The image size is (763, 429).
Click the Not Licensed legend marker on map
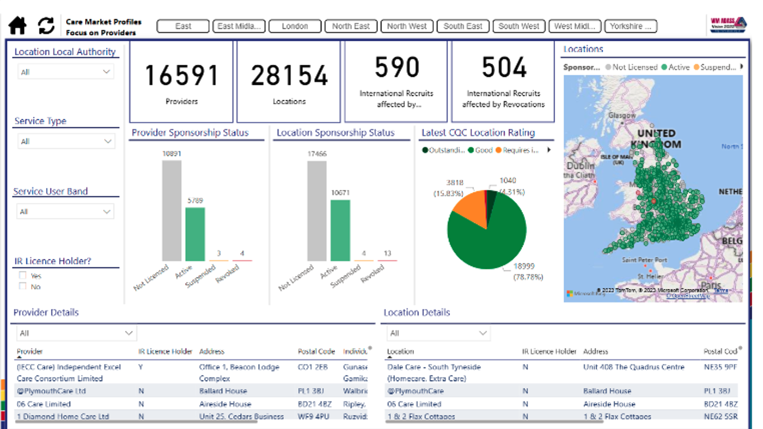point(609,68)
